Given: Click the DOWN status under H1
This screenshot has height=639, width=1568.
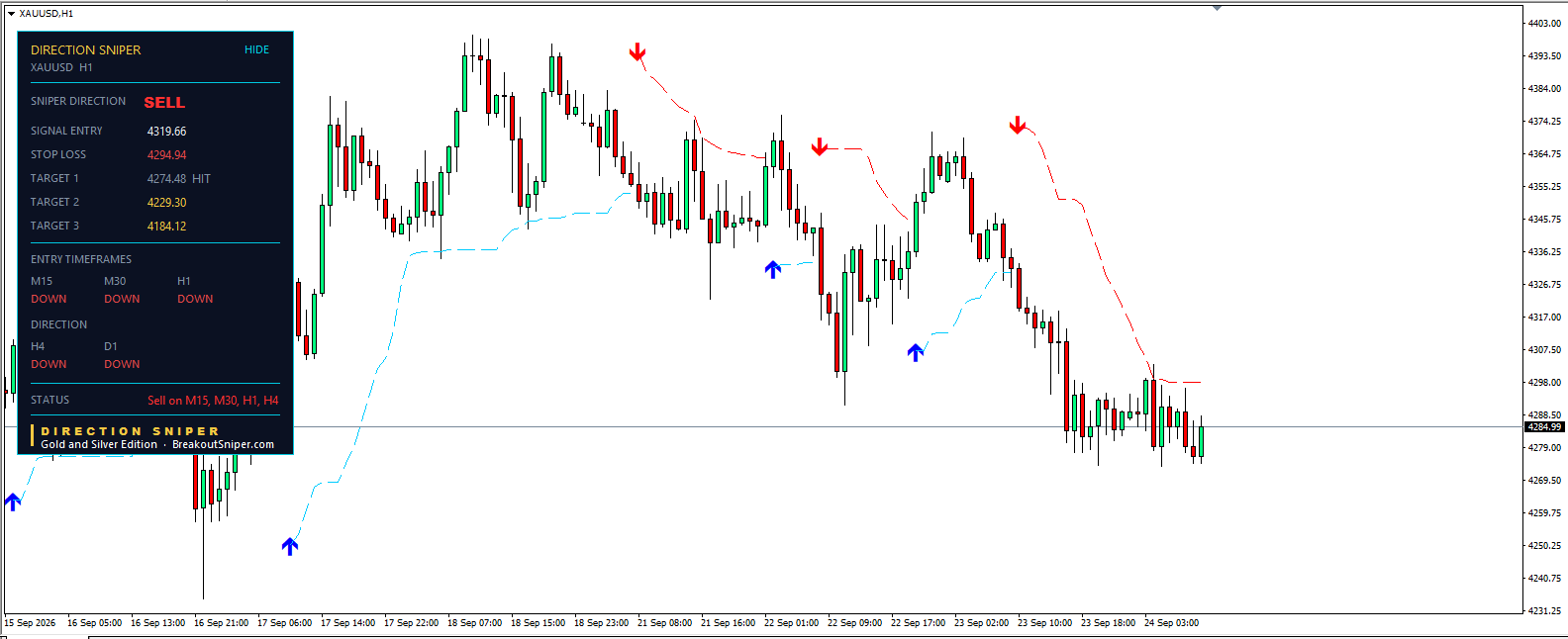Looking at the screenshot, I should point(195,299).
